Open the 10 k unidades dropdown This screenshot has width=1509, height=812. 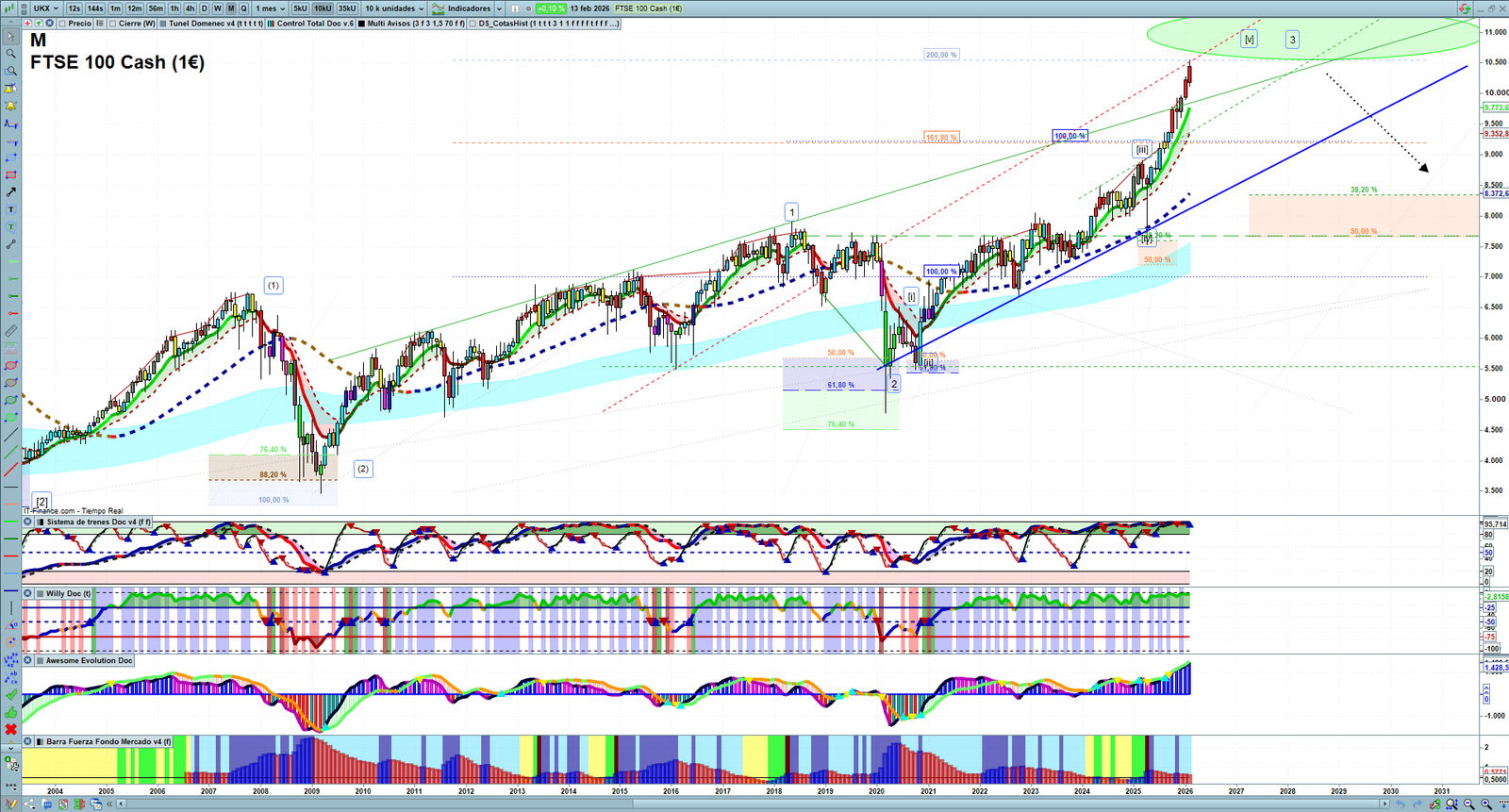tap(394, 8)
